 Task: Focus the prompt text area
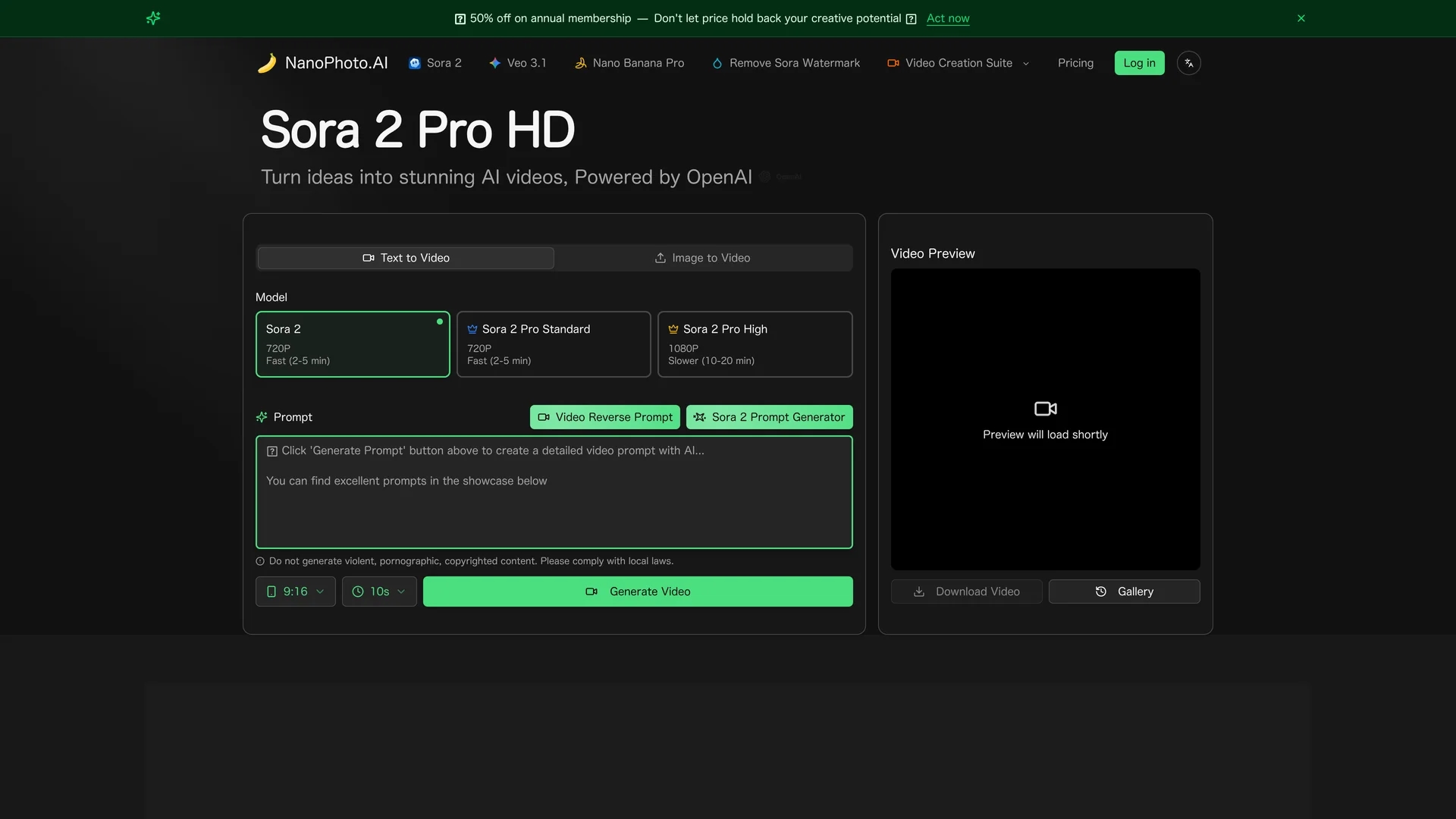[x=554, y=492]
